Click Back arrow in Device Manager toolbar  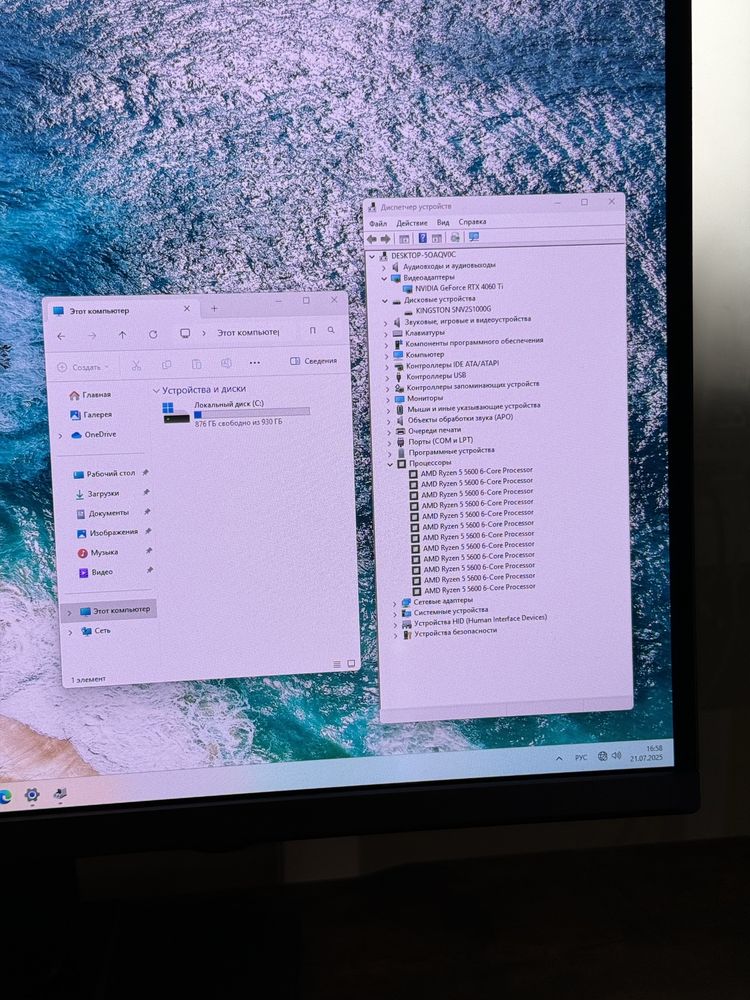(372, 239)
